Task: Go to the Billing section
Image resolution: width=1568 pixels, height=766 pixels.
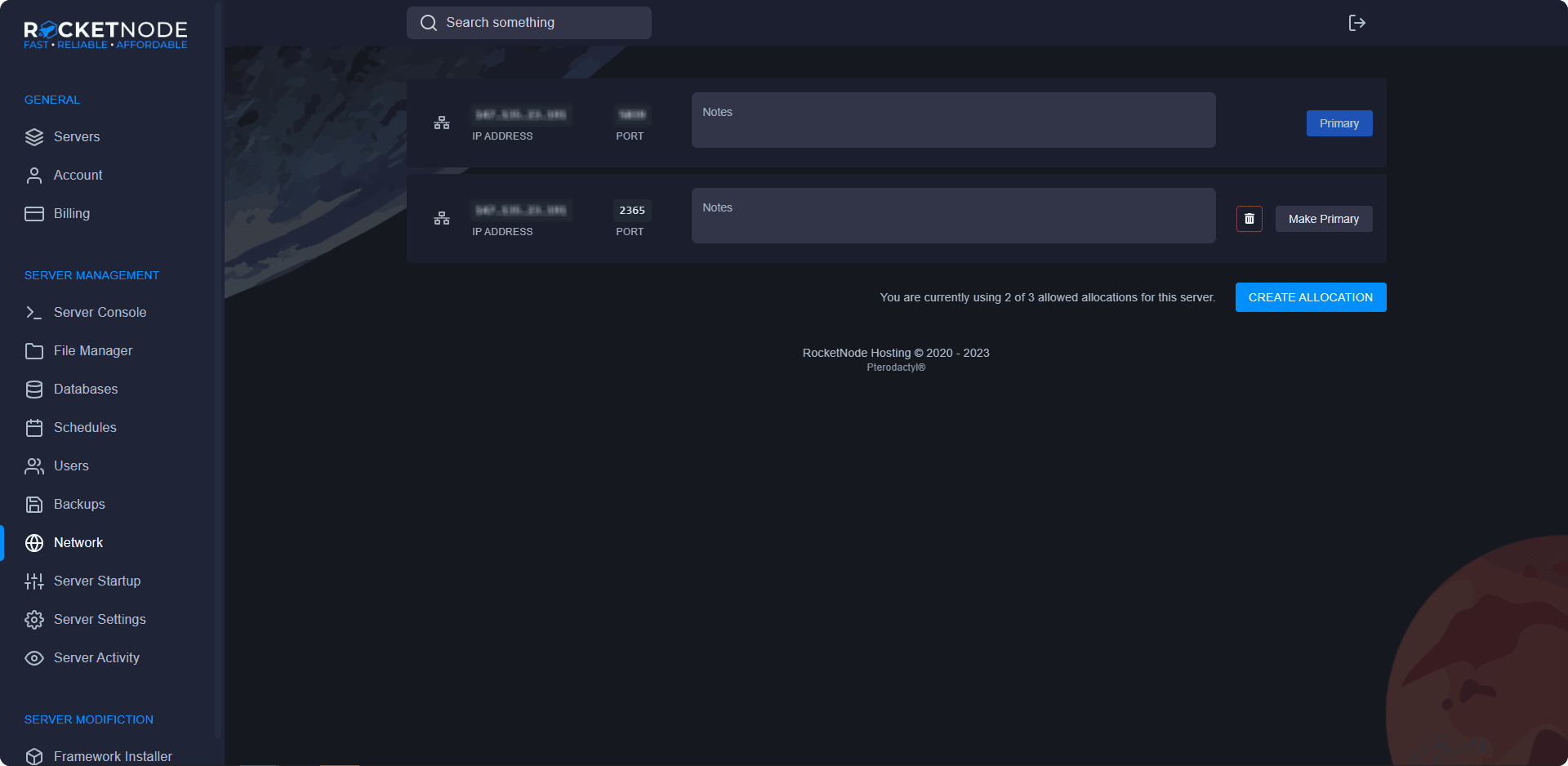Action: (x=72, y=214)
